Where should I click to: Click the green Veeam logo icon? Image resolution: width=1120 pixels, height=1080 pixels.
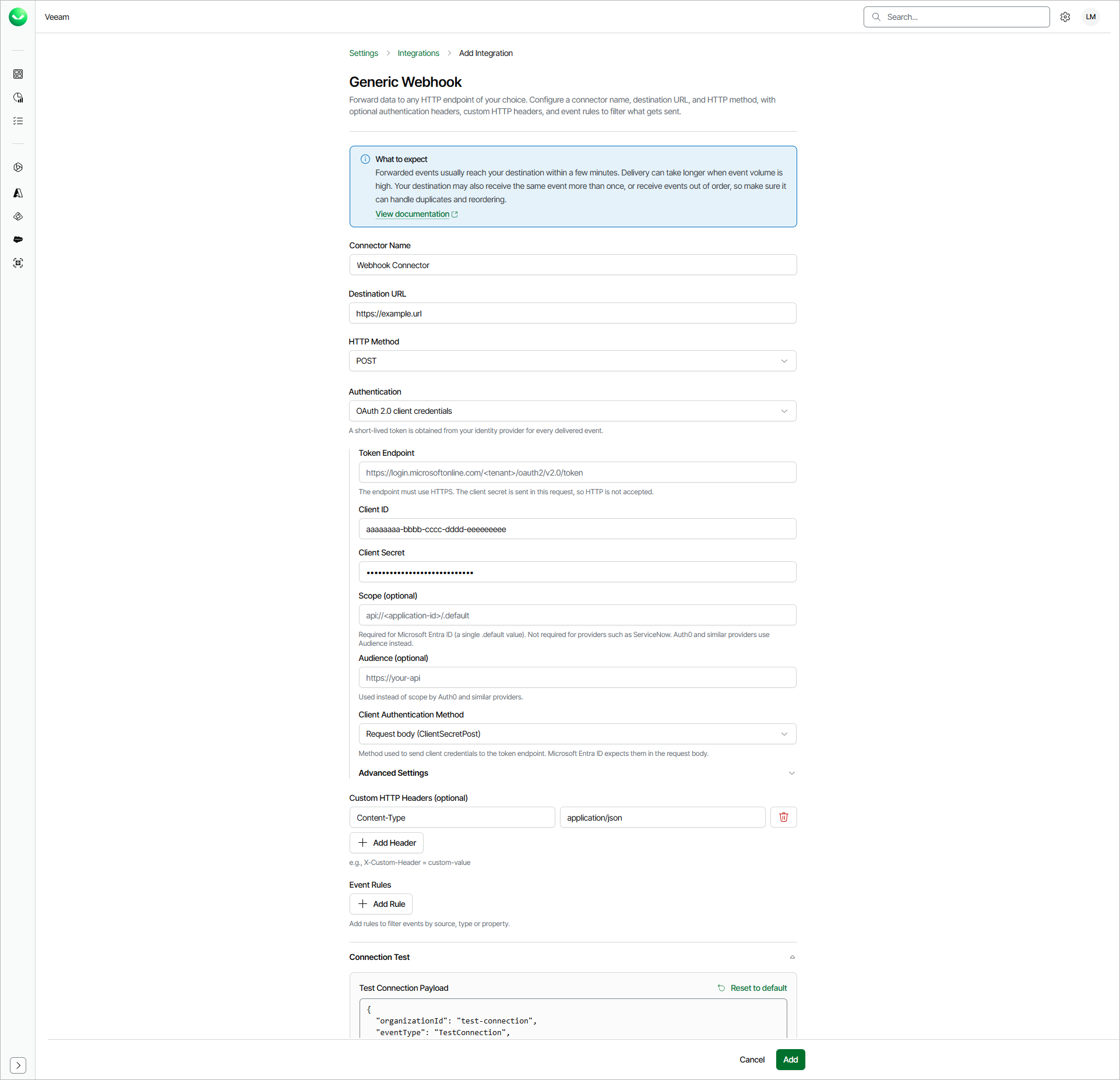18,17
